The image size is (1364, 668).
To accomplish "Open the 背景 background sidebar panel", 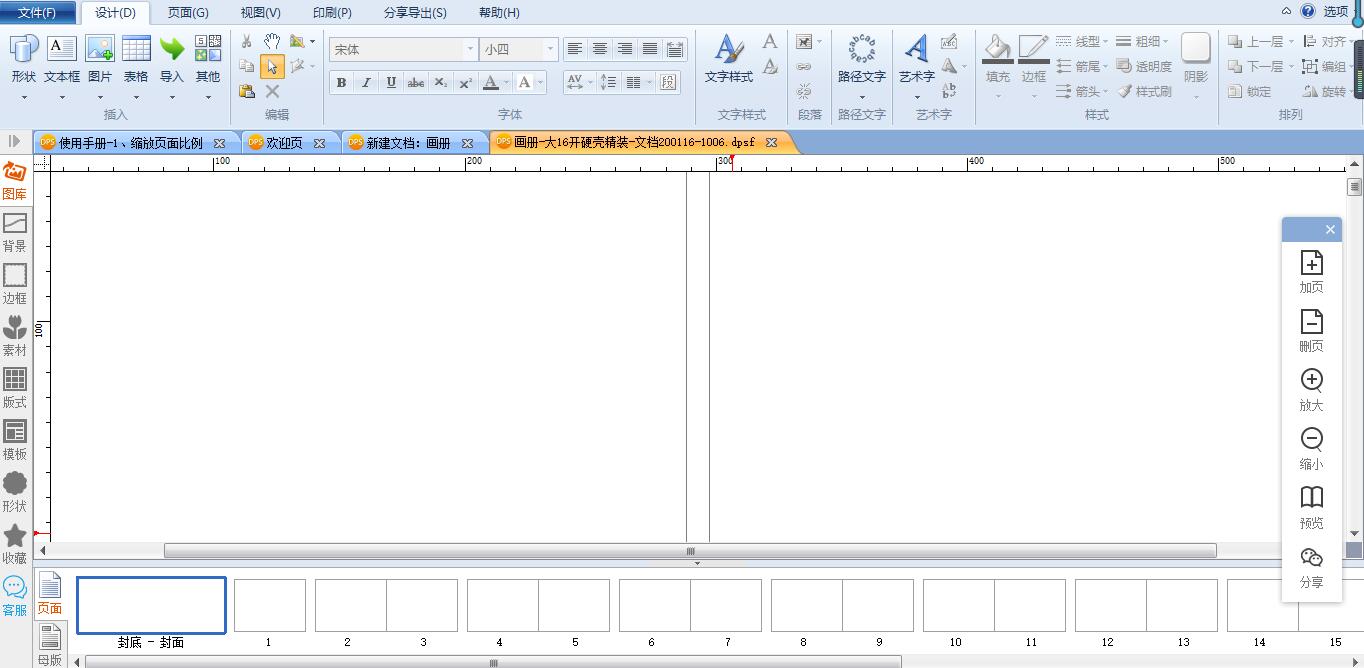I will (15, 232).
